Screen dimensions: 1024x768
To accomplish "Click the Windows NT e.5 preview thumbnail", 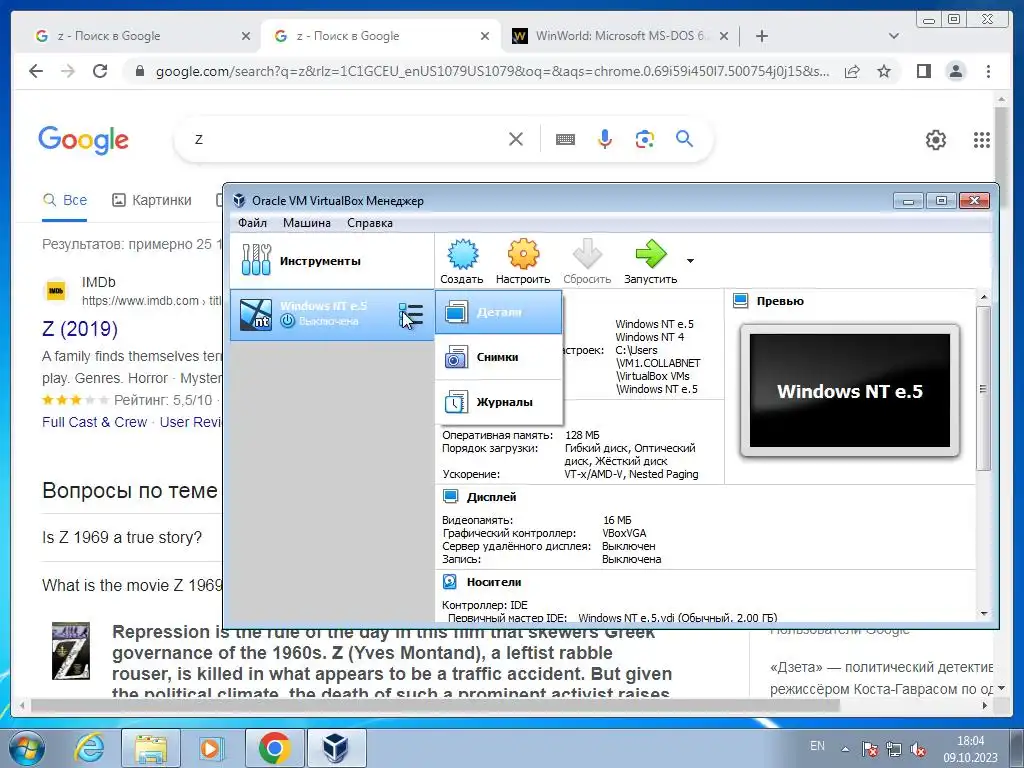I will point(850,391).
